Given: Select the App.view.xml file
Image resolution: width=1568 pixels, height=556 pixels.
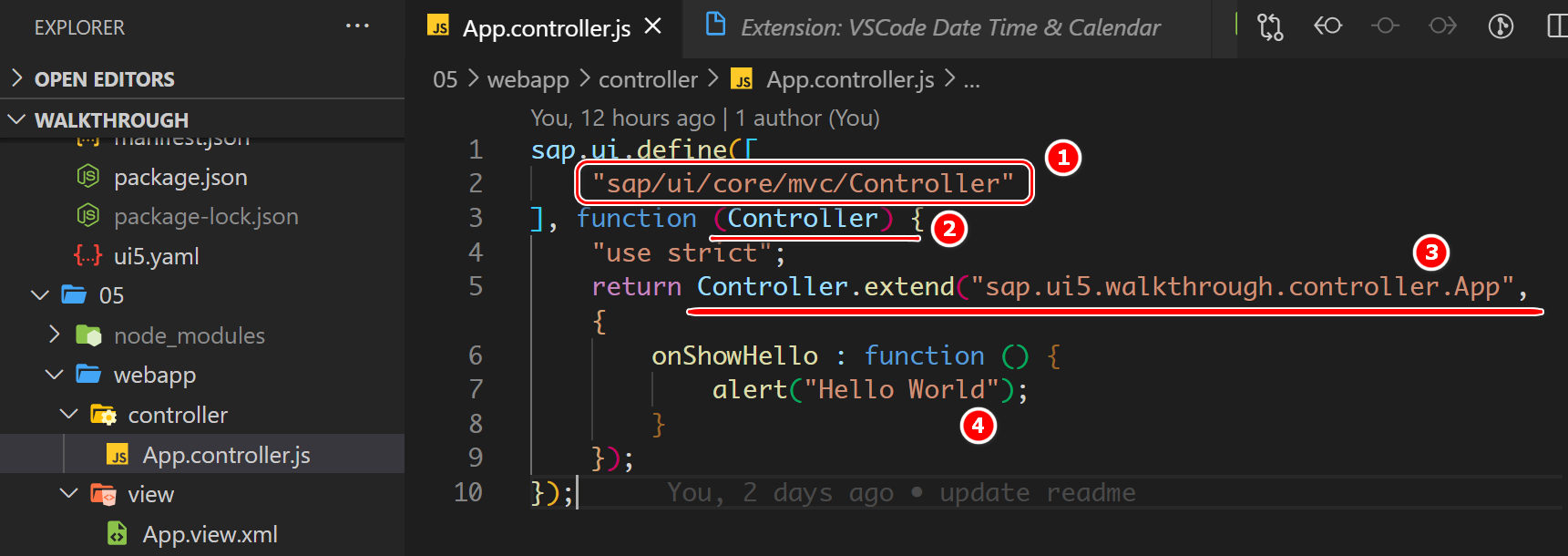Looking at the screenshot, I should (x=210, y=533).
